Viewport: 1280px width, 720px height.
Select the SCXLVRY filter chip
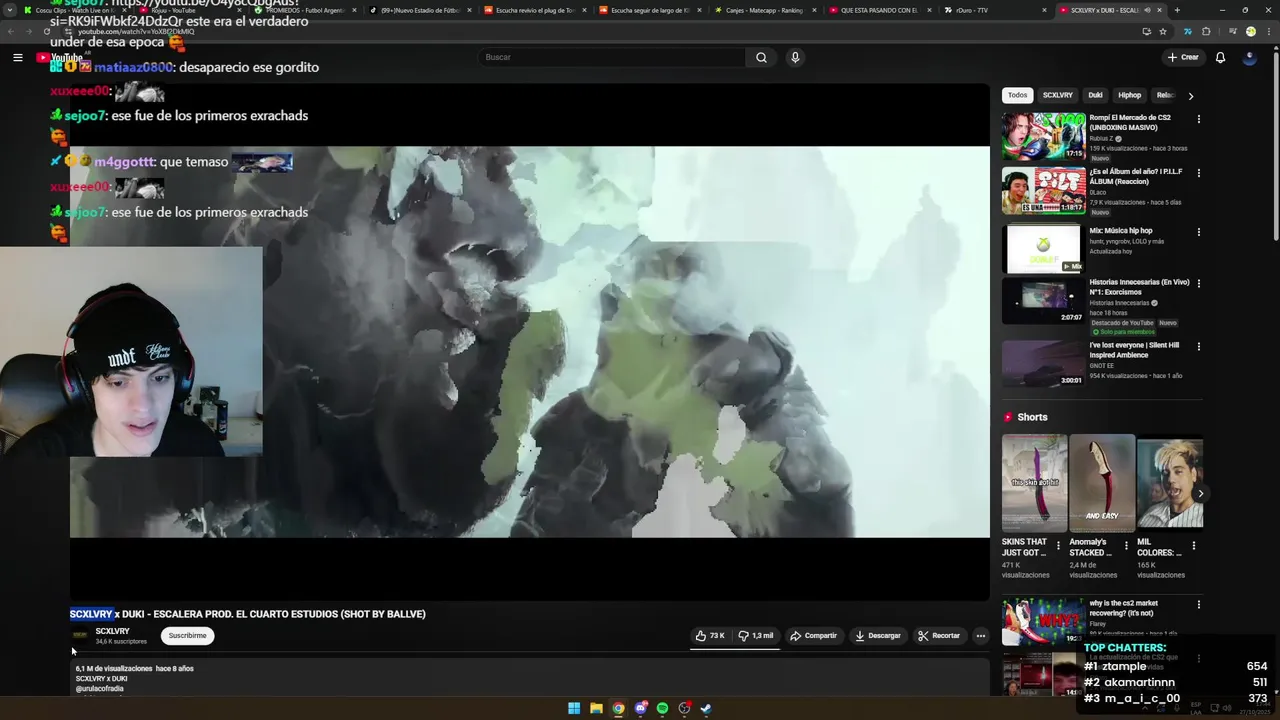click(x=1057, y=95)
